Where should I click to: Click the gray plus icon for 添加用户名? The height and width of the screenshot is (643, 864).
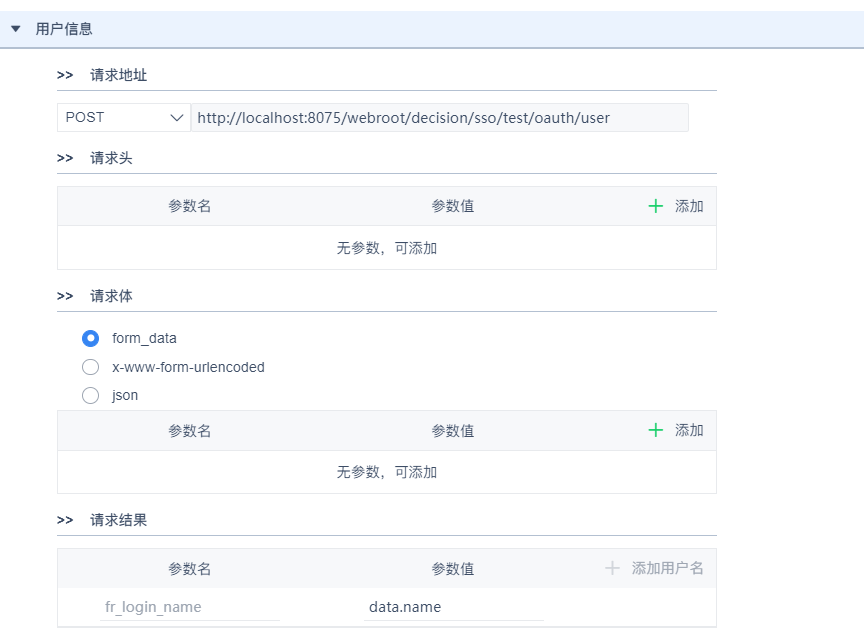point(613,568)
